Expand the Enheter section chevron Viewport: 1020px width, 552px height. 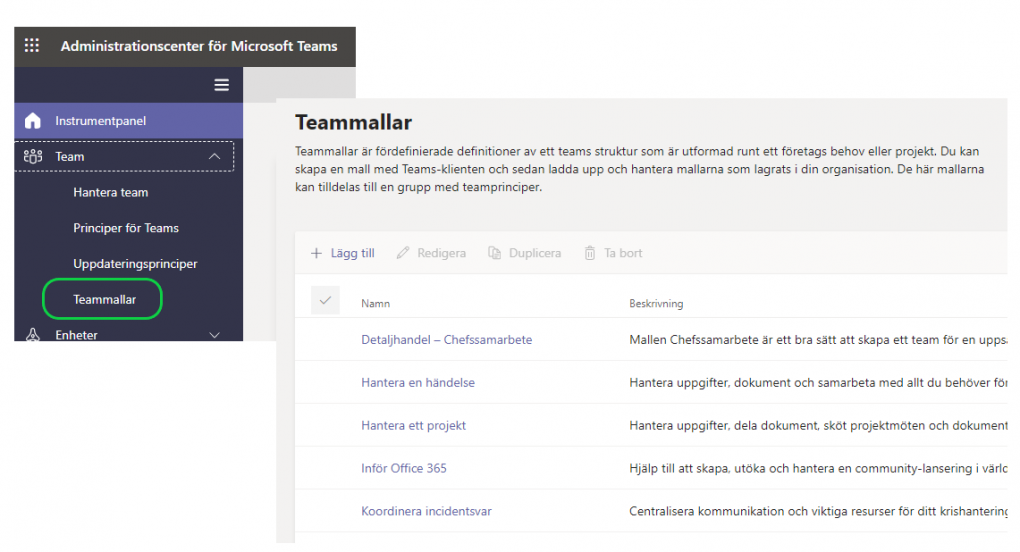tap(214, 335)
